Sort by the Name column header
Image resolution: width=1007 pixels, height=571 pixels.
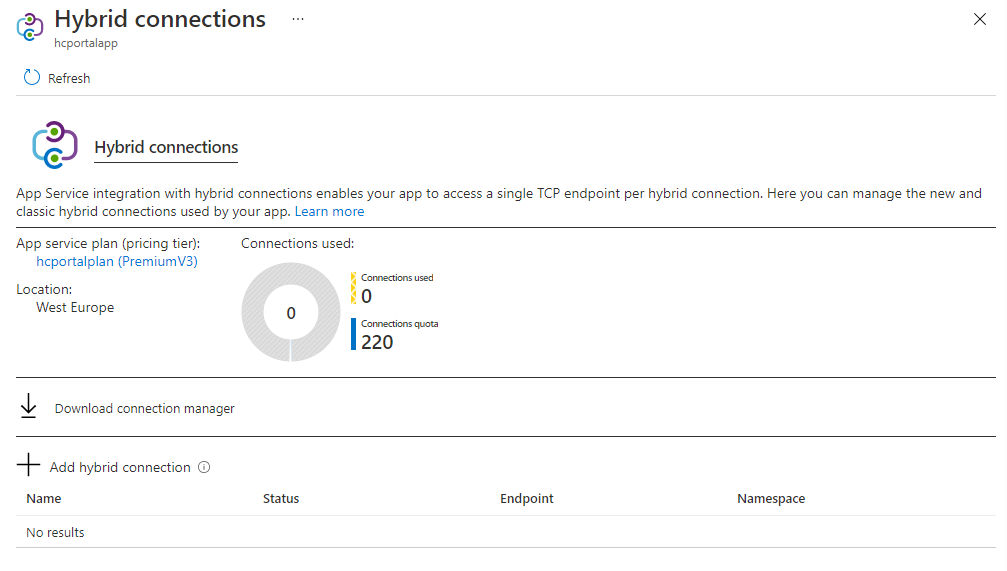44,498
